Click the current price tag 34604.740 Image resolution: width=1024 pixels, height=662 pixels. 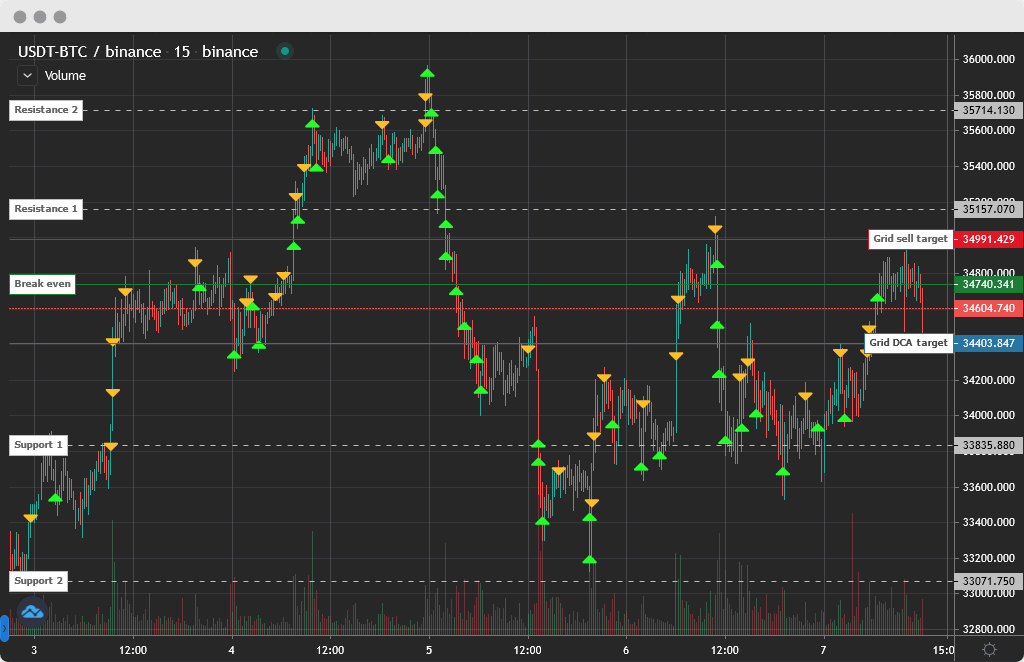[x=988, y=308]
